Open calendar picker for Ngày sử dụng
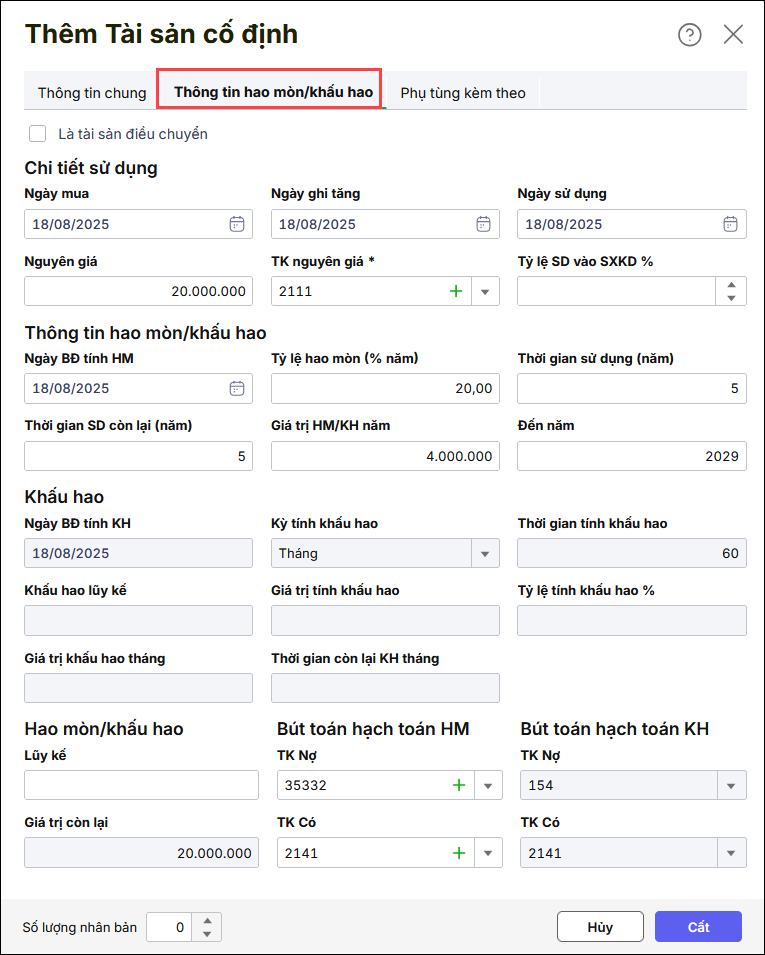This screenshot has width=765, height=955. [731, 224]
